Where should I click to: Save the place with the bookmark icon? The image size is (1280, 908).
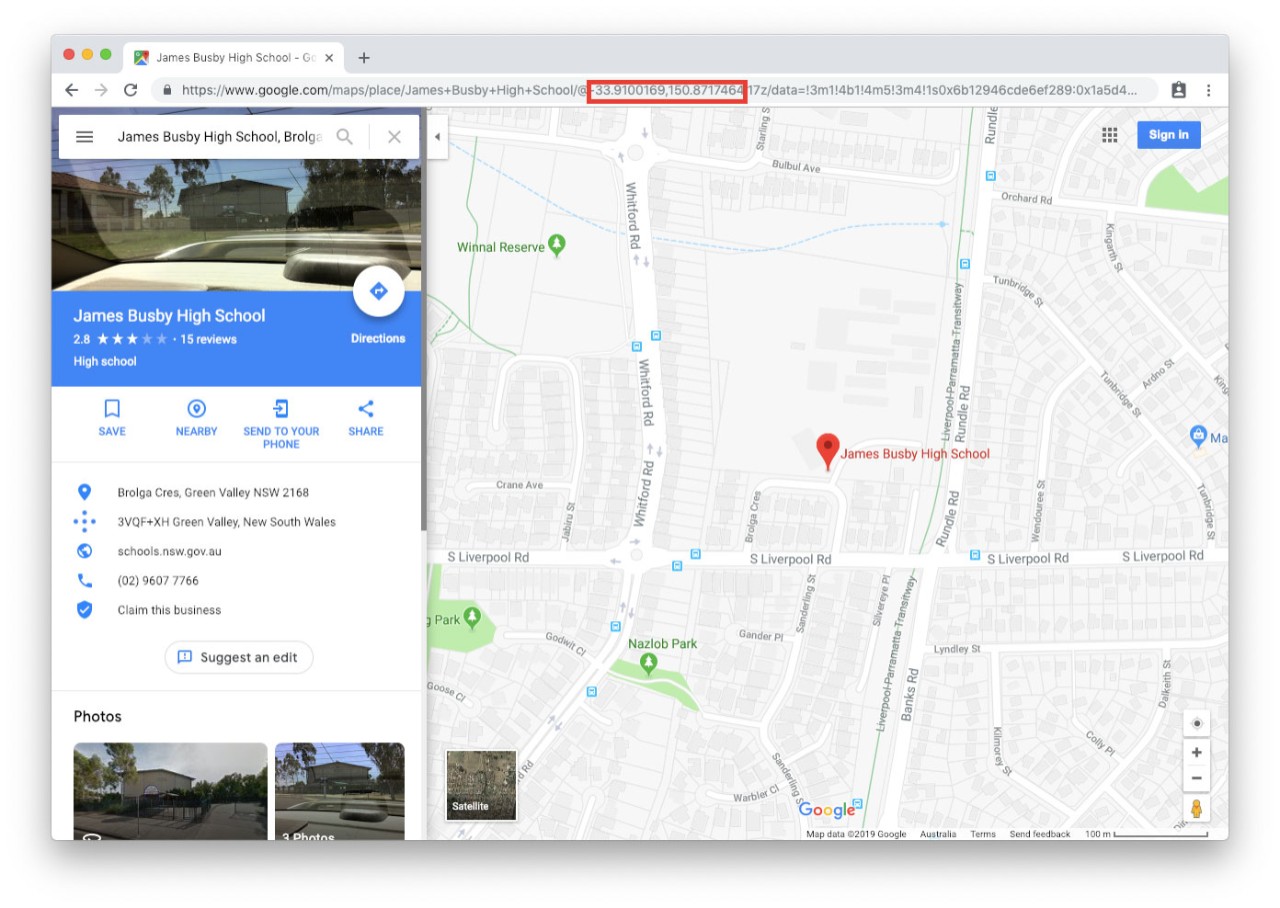click(112, 408)
